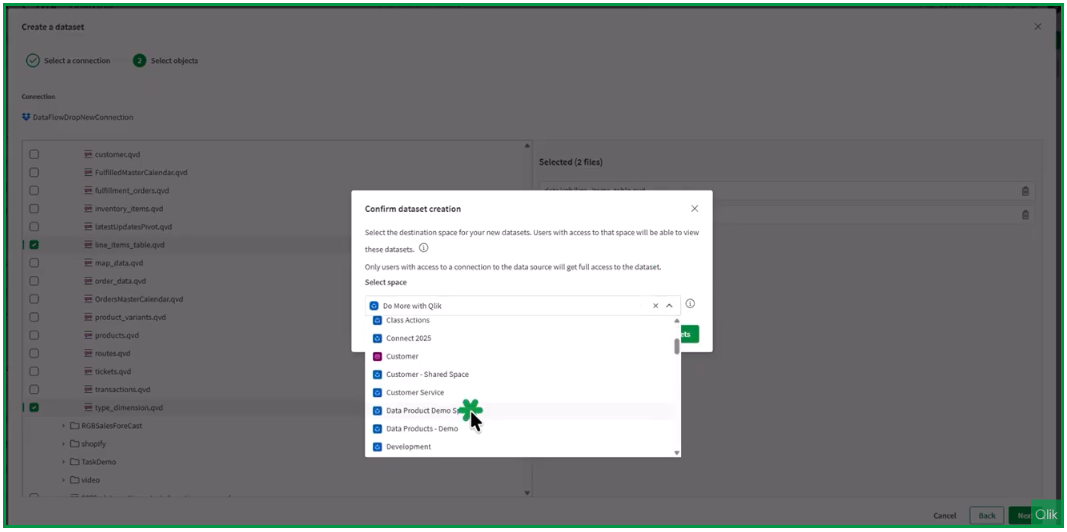Choose the Customer Service space option
The image size is (1067, 532).
pos(414,393)
